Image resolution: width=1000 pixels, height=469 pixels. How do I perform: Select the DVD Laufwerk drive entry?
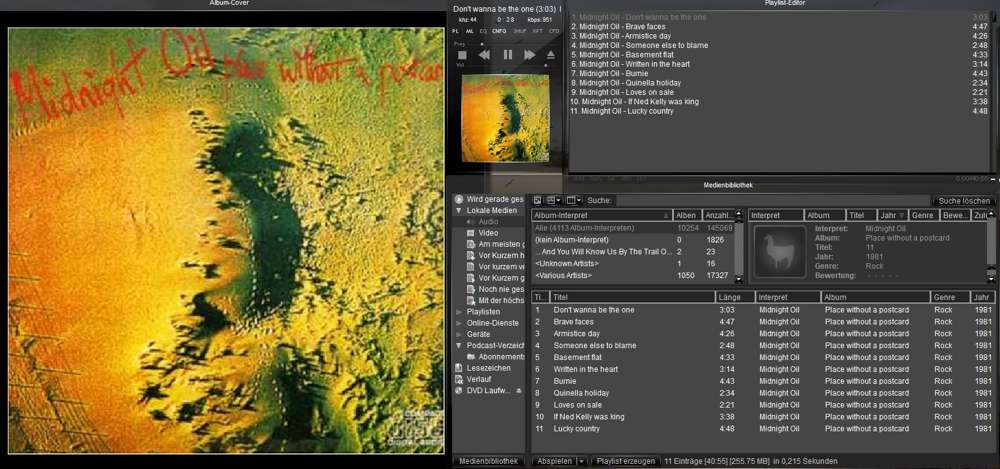point(487,390)
